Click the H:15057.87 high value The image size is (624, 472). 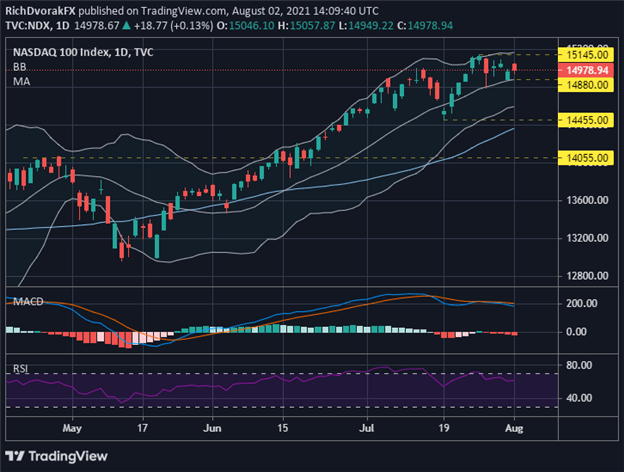pyautogui.click(x=306, y=26)
